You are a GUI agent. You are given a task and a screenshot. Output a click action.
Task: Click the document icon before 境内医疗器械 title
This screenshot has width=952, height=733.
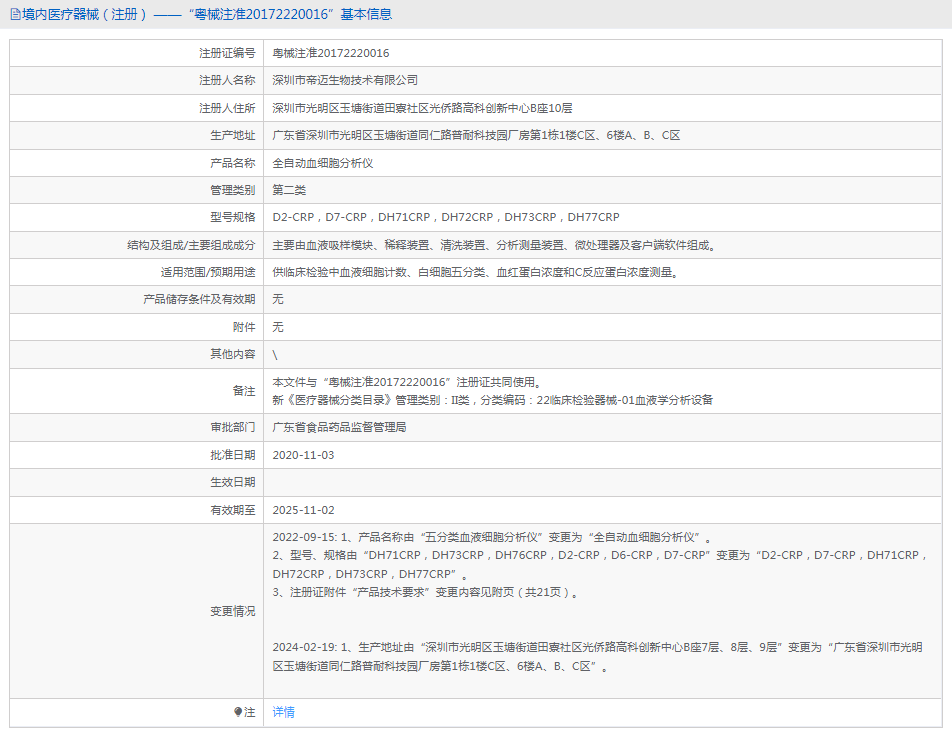[15, 14]
